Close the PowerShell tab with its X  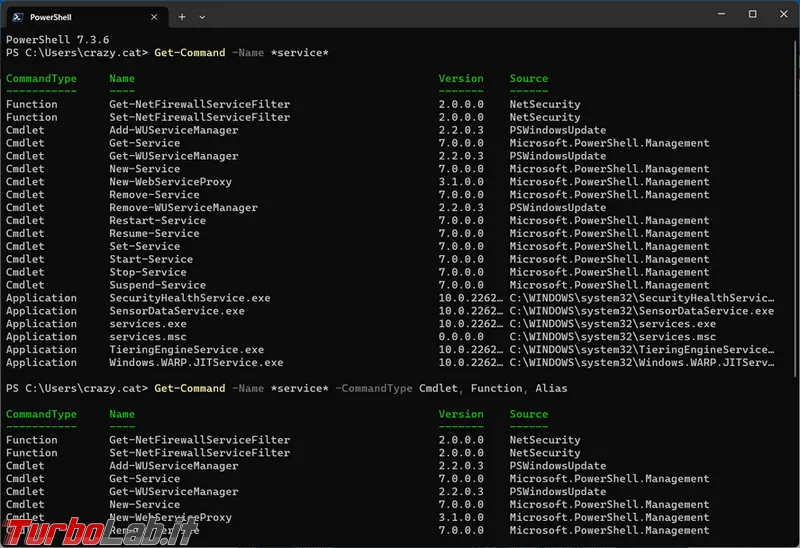[x=154, y=17]
